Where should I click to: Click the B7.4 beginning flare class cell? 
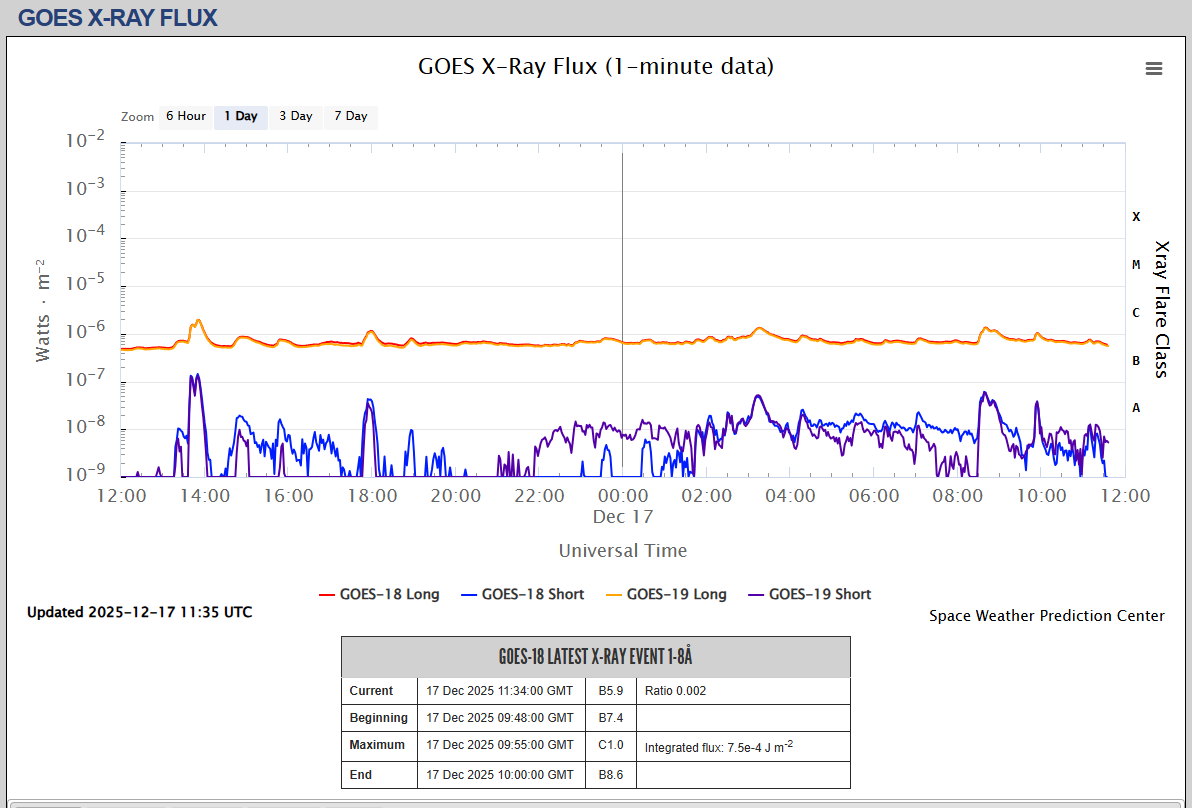610,718
